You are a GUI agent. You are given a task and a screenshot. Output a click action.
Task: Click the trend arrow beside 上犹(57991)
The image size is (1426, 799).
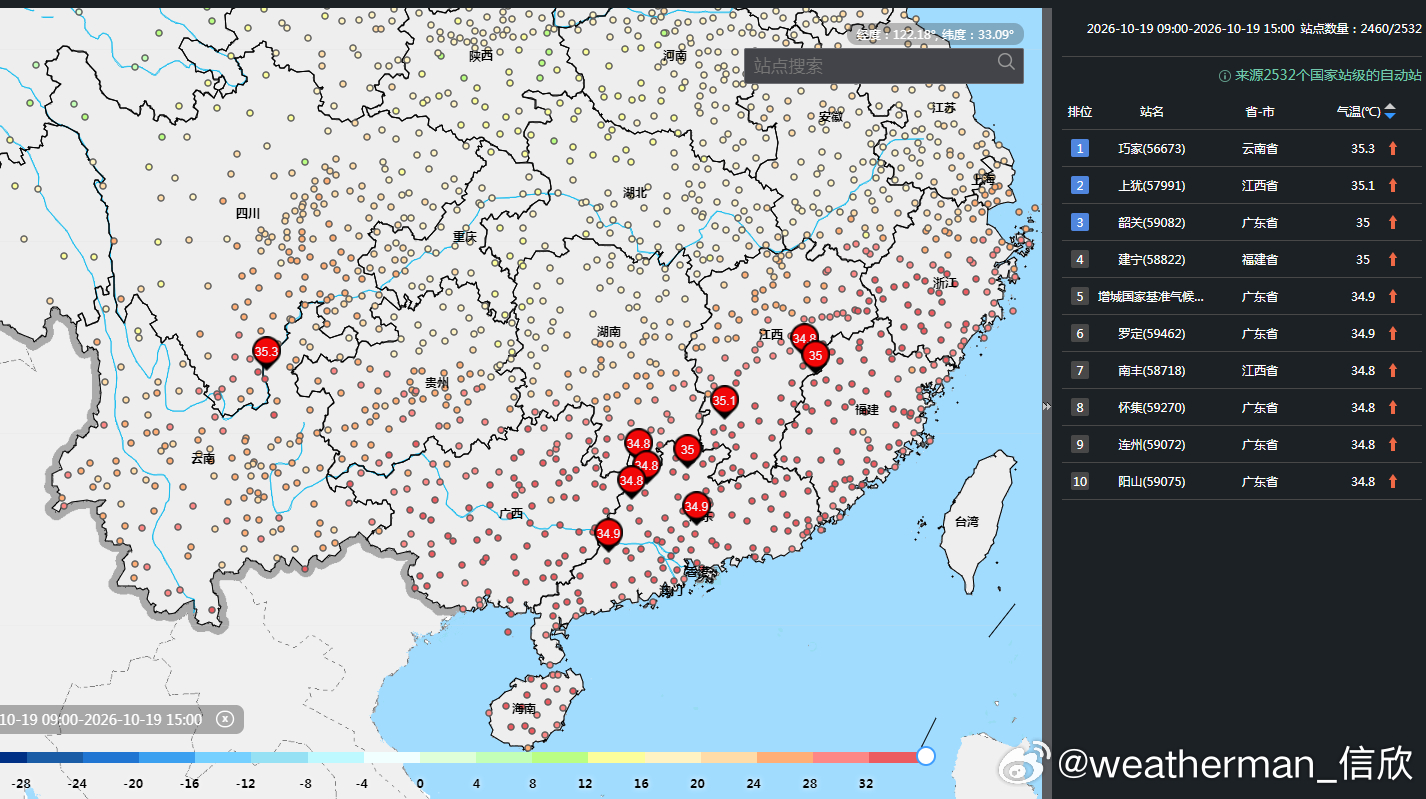[x=1392, y=185]
